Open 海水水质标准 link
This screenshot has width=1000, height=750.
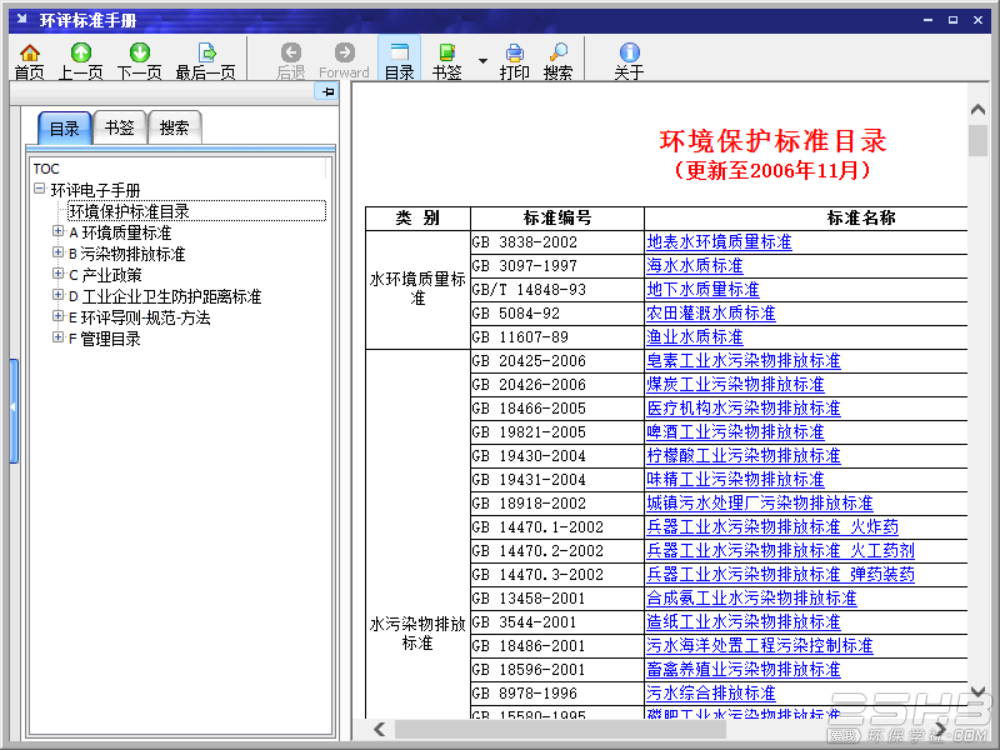[x=695, y=266]
